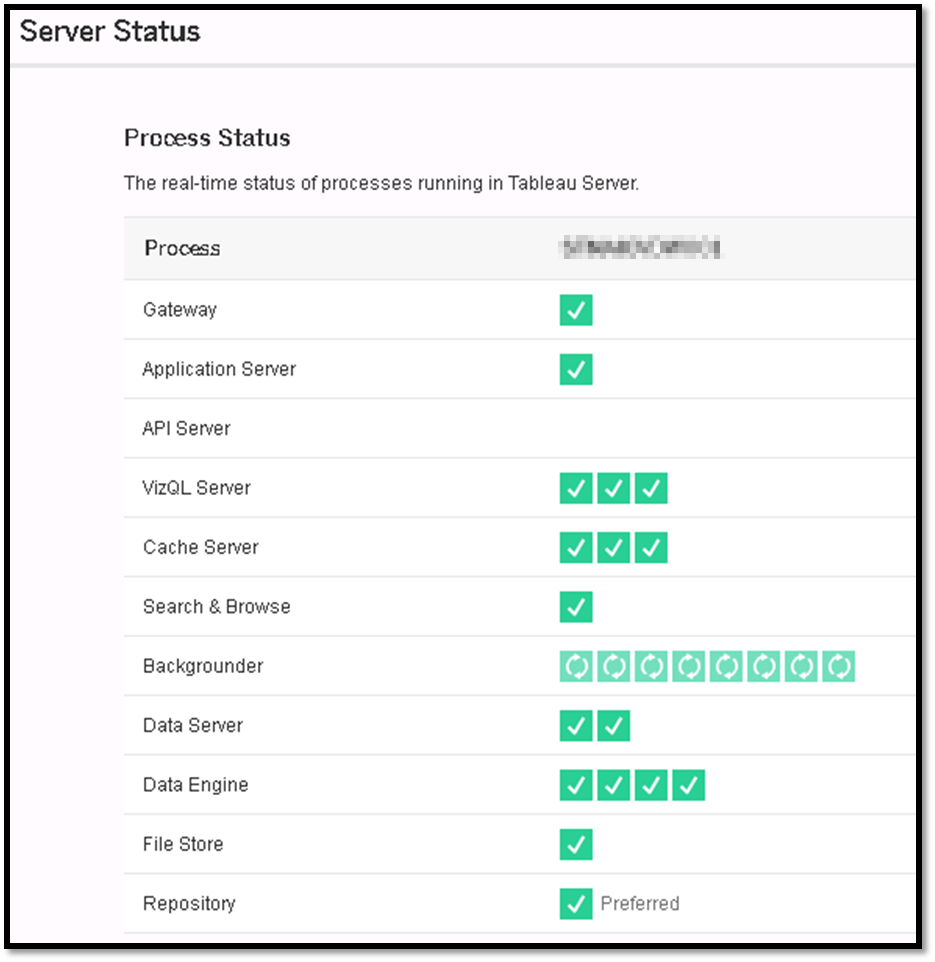Click the File Store status checkmark
This screenshot has height=962, width=935.
[x=576, y=844]
